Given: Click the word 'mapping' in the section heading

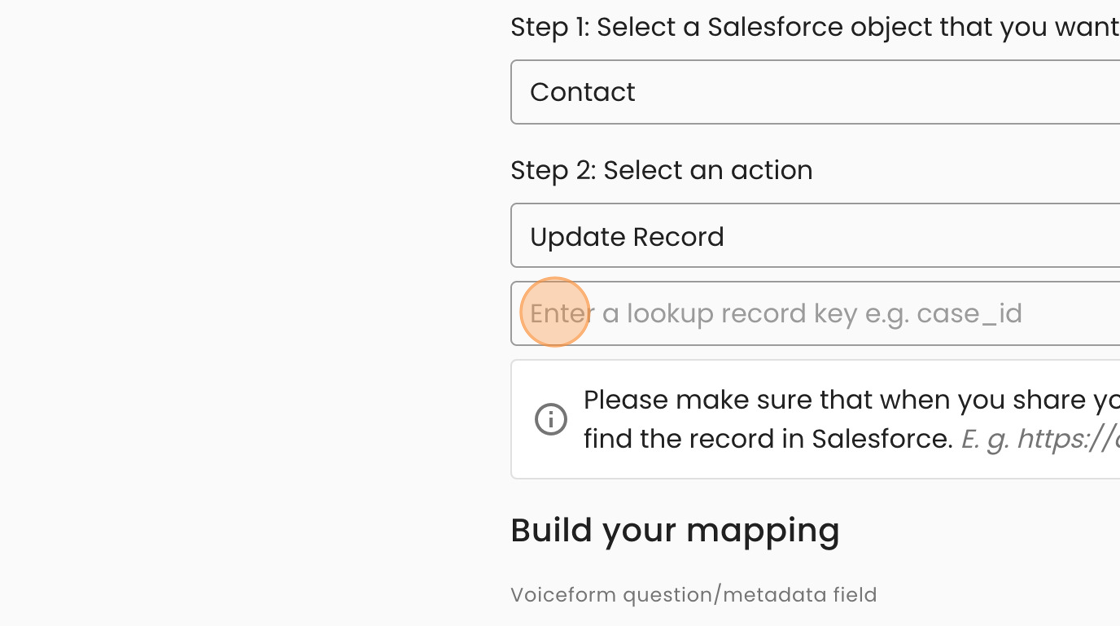Looking at the screenshot, I should click(x=763, y=532).
